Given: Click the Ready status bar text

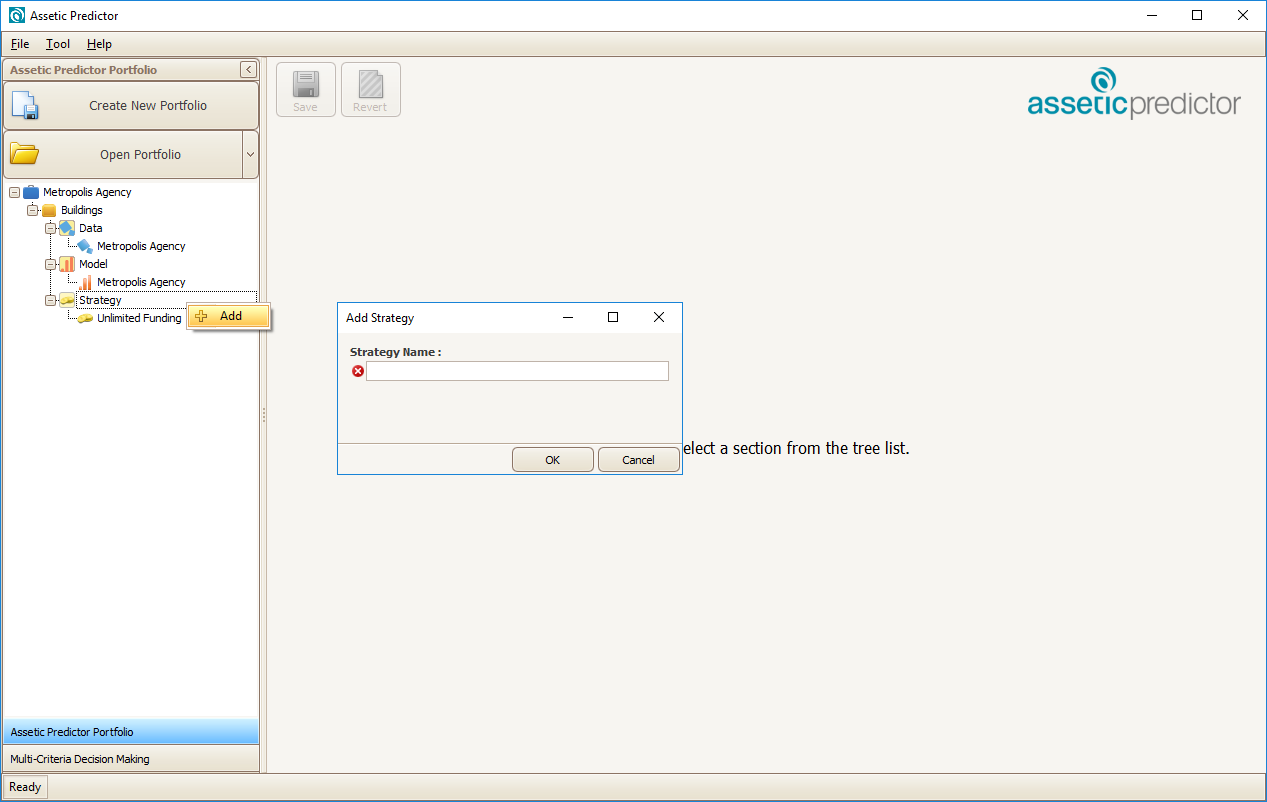Looking at the screenshot, I should pos(25,787).
